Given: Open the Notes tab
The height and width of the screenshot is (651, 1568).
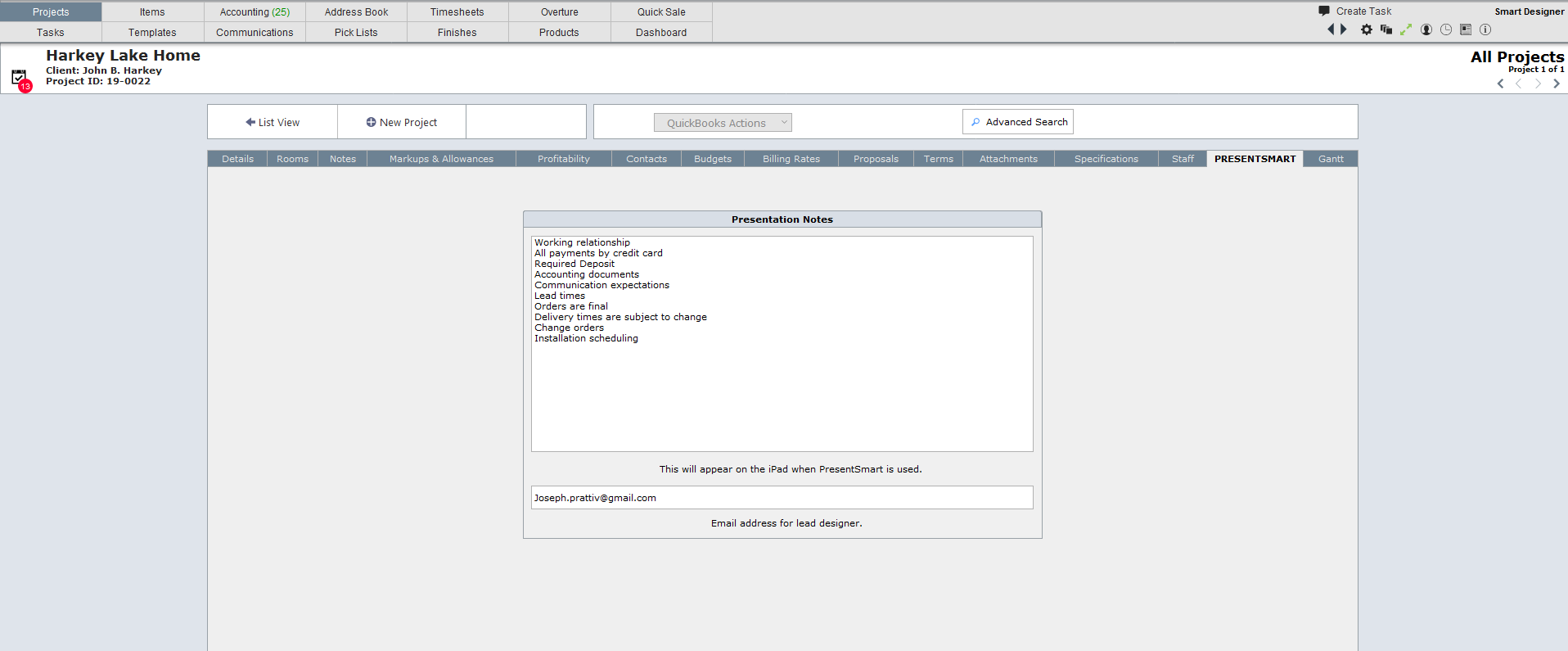Looking at the screenshot, I should [x=343, y=159].
